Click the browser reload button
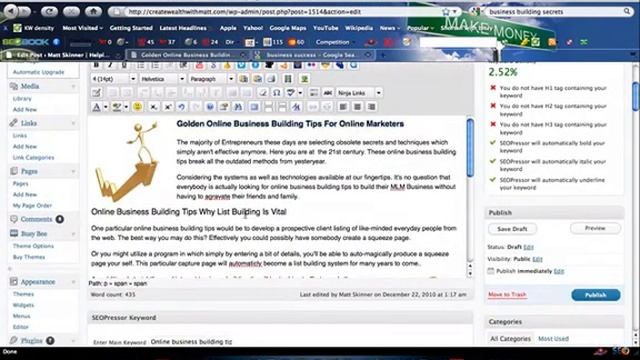Screen dimensions: 640x360 (49, 11)
